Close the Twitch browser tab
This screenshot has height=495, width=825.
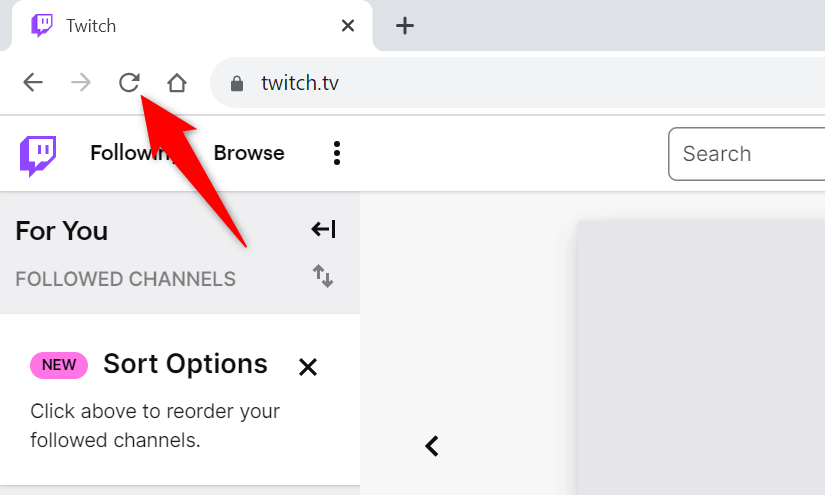tap(348, 26)
